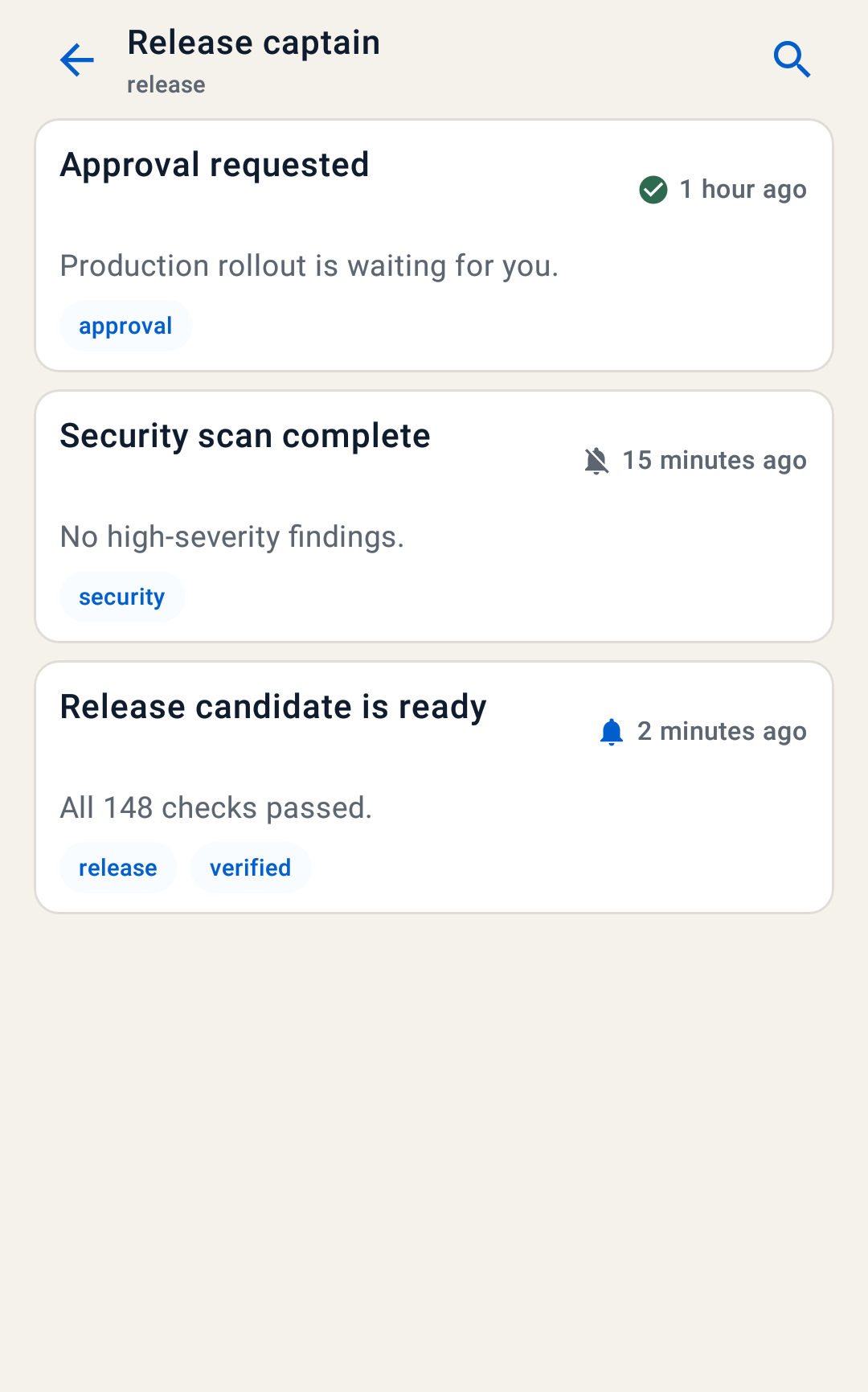Select the 15 minutes ago timestamp
The width and height of the screenshot is (868, 1392).
(714, 461)
